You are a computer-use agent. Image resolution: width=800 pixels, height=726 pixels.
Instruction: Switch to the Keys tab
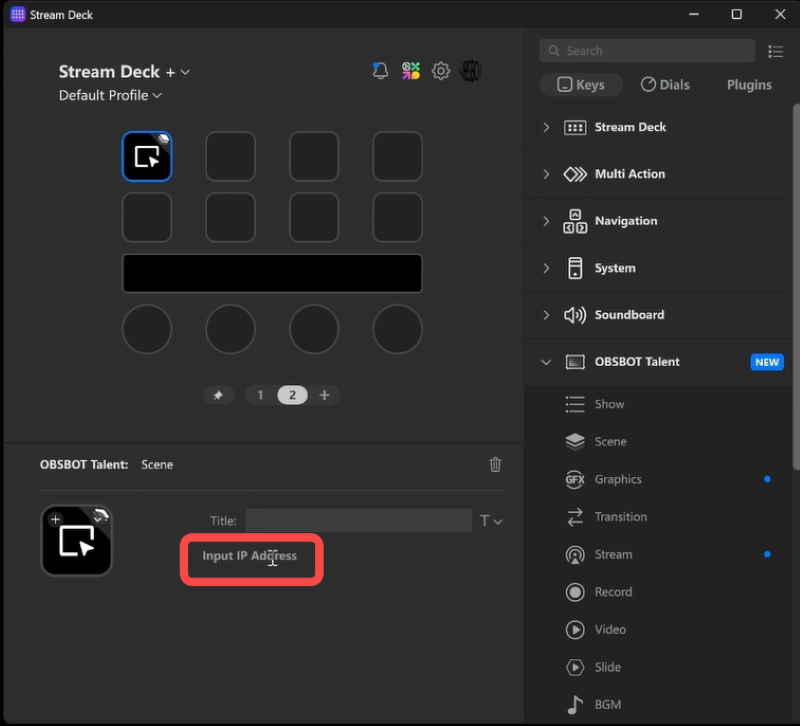click(581, 85)
